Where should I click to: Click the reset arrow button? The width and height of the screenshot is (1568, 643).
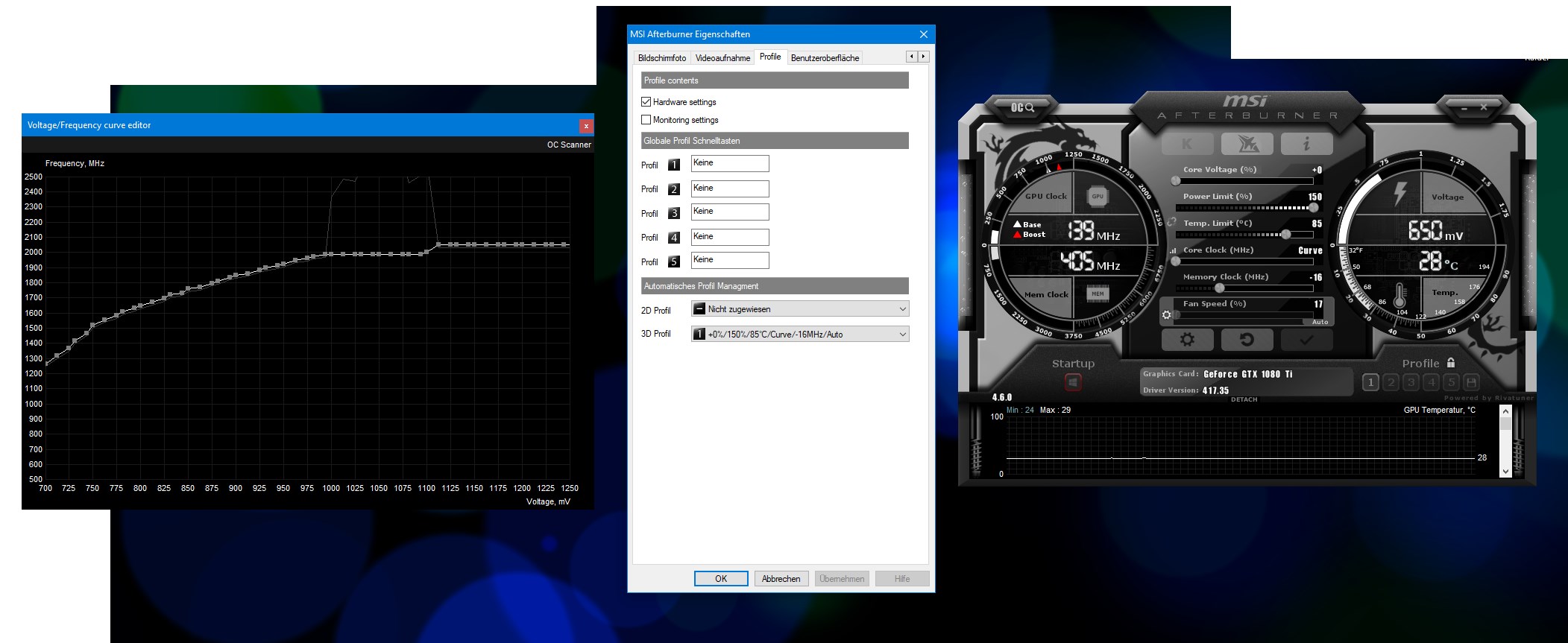click(1247, 340)
